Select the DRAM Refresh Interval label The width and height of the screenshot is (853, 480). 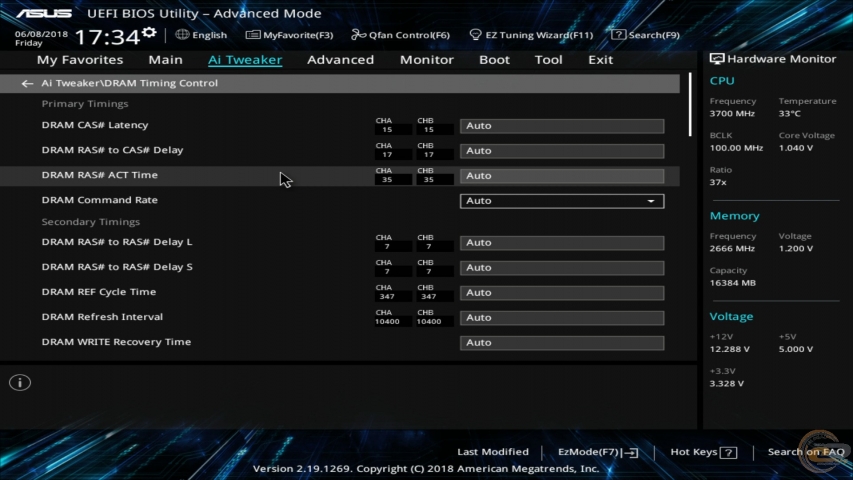click(102, 317)
